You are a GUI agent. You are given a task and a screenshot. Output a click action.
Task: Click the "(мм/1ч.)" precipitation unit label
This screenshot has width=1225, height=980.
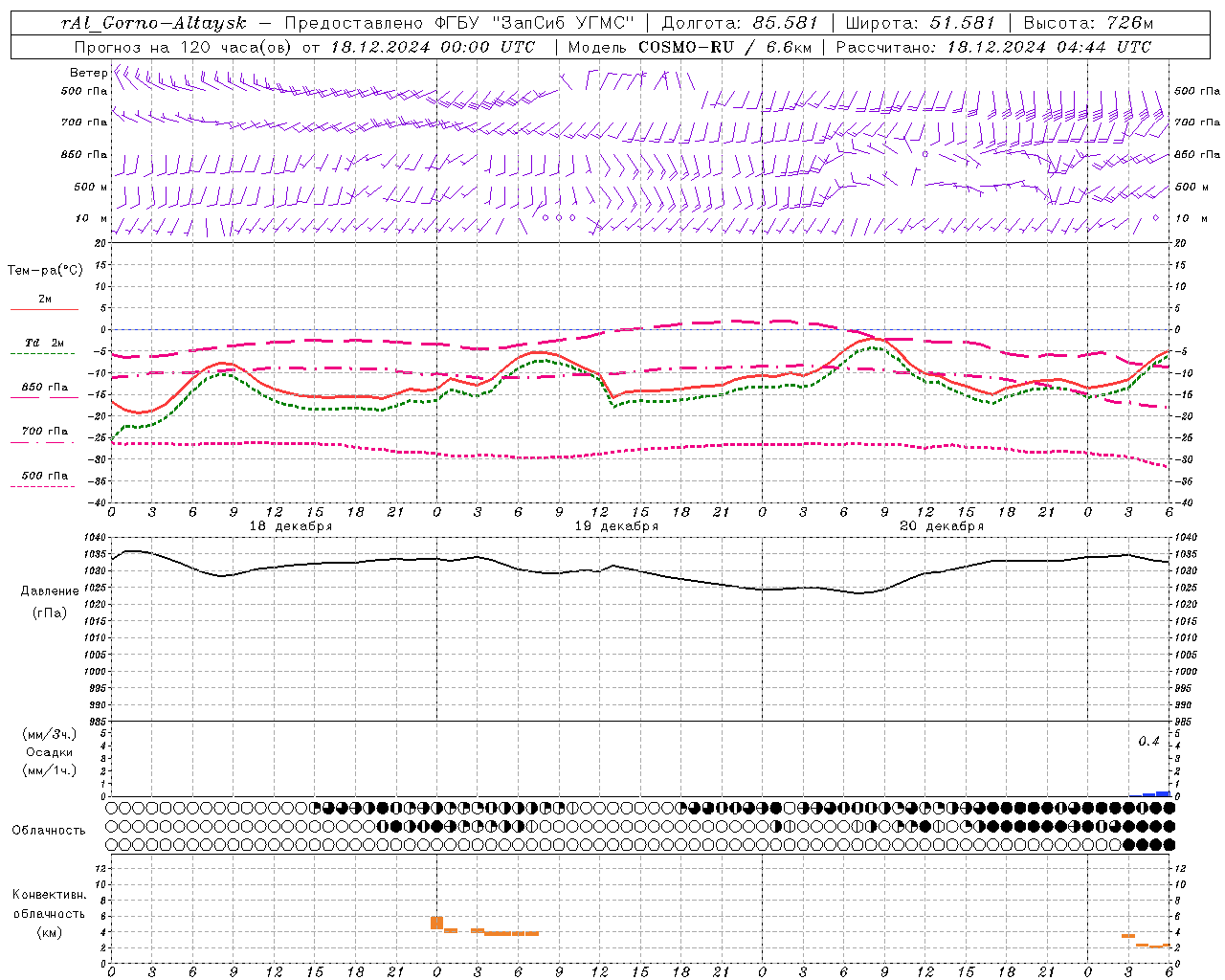pyautogui.click(x=50, y=770)
